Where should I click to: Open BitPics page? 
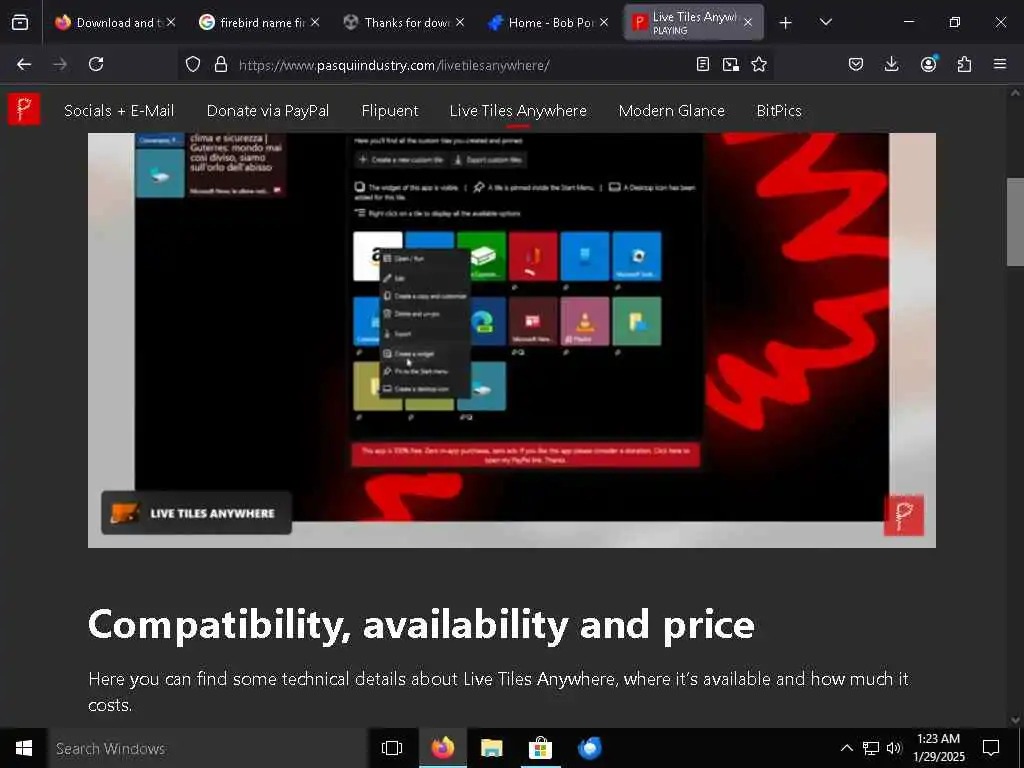pos(779,111)
